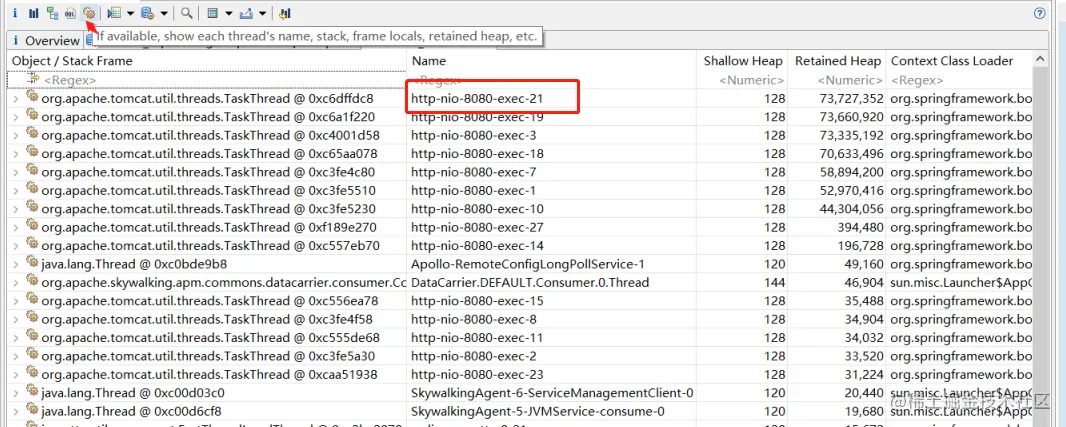Image resolution: width=1066 pixels, height=427 pixels.
Task: Open the dropdown arrow beside Group Result By
Action: click(228, 13)
